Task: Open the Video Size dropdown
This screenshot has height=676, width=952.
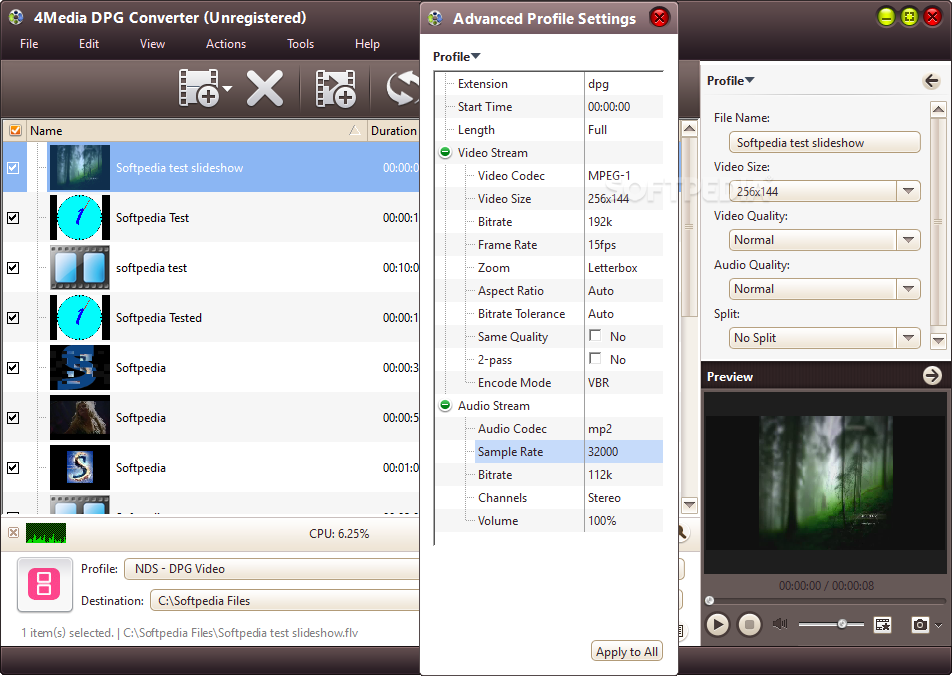Action: pos(908,191)
